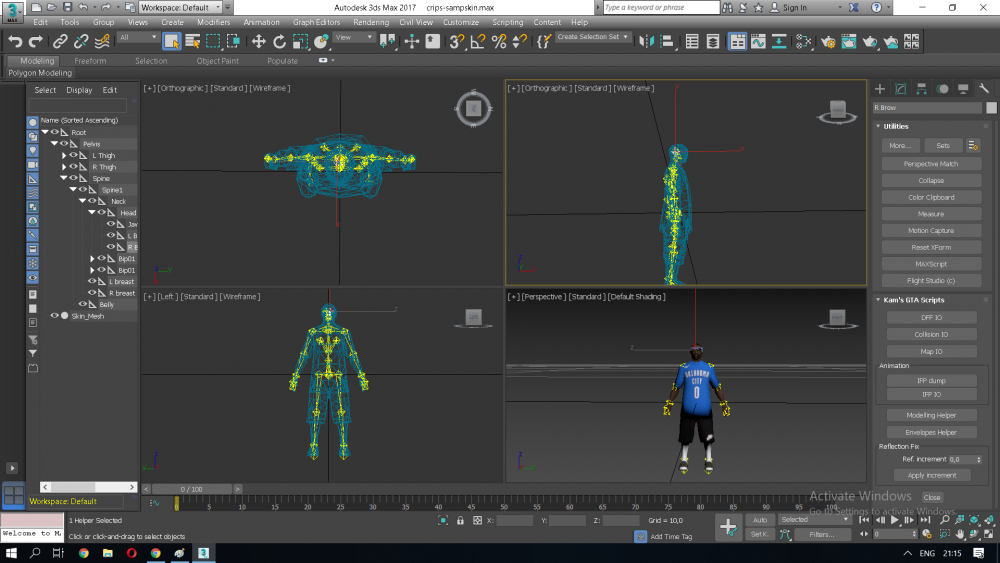The image size is (1000, 563).
Task: Hide the Skin_Mesh object via eye icon
Action: 55,316
